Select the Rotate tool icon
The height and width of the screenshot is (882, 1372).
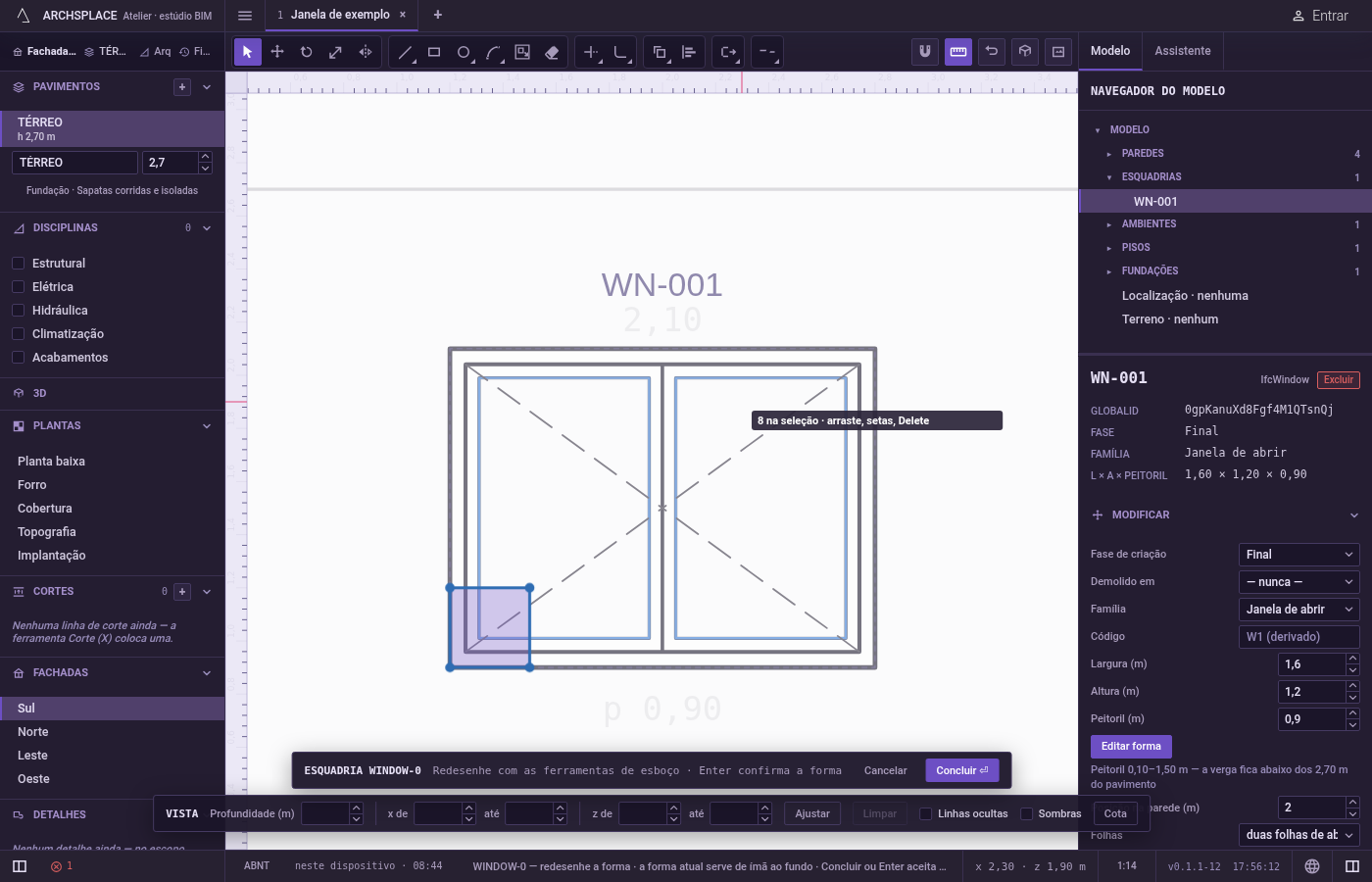click(x=307, y=52)
